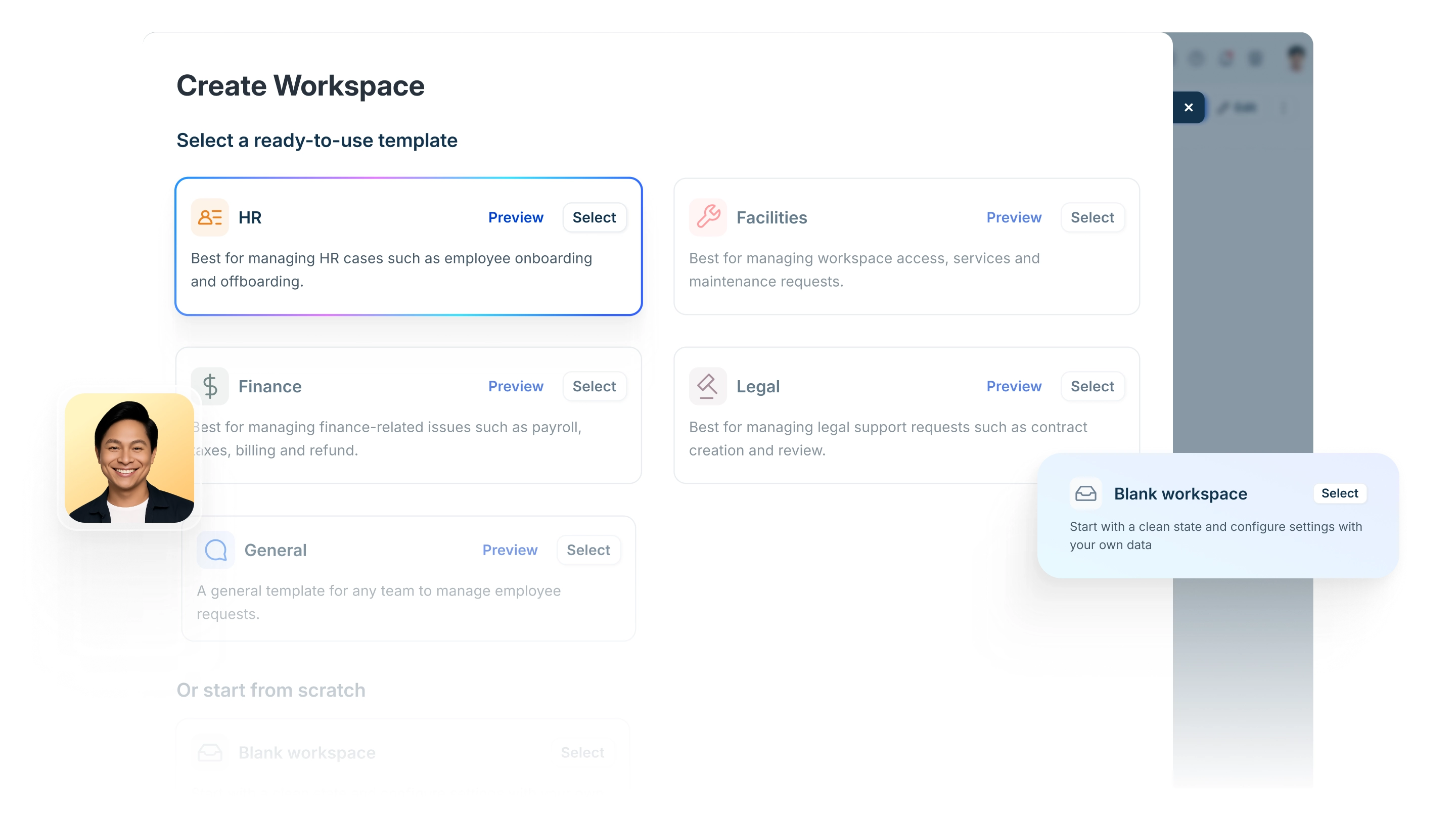Select the General template

(x=588, y=550)
